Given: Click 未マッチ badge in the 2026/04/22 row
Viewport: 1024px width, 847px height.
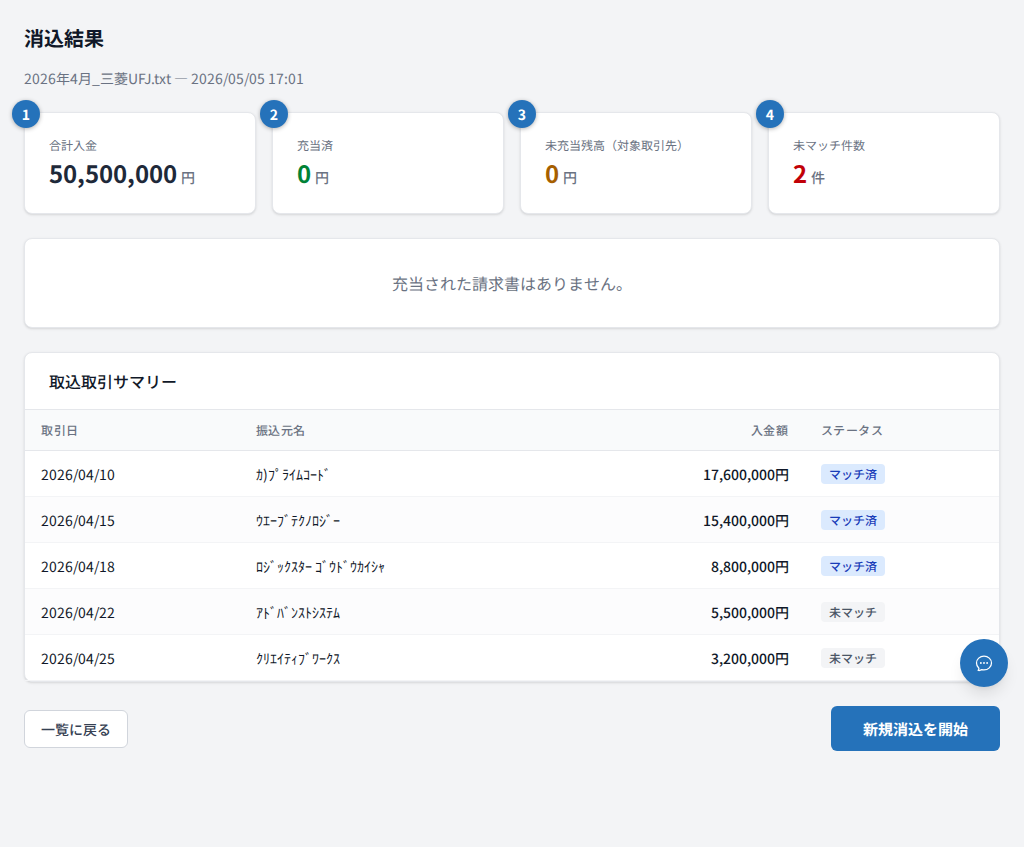Looking at the screenshot, I should (853, 612).
